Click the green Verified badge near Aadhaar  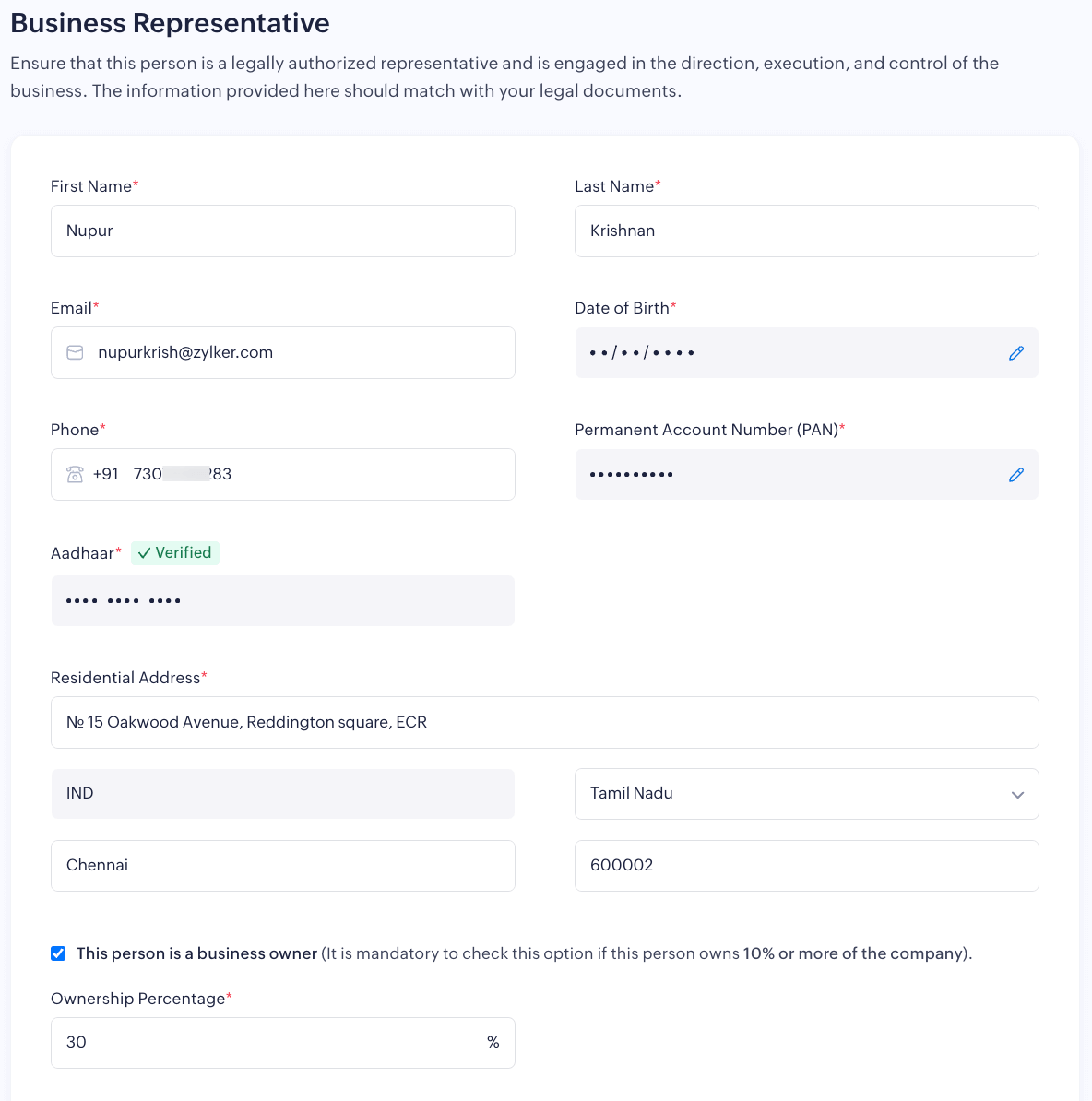175,553
